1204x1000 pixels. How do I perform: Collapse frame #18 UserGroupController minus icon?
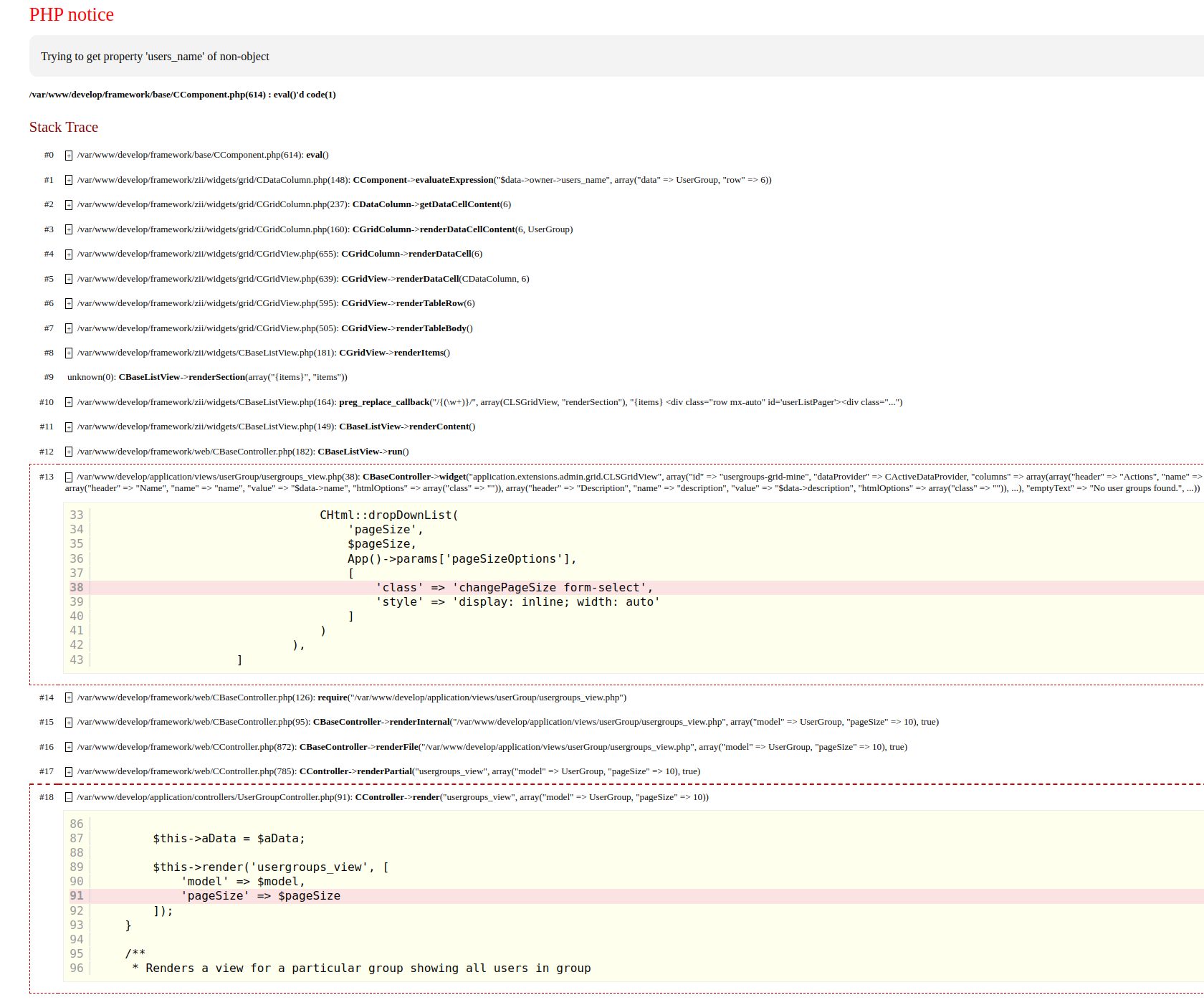[69, 798]
